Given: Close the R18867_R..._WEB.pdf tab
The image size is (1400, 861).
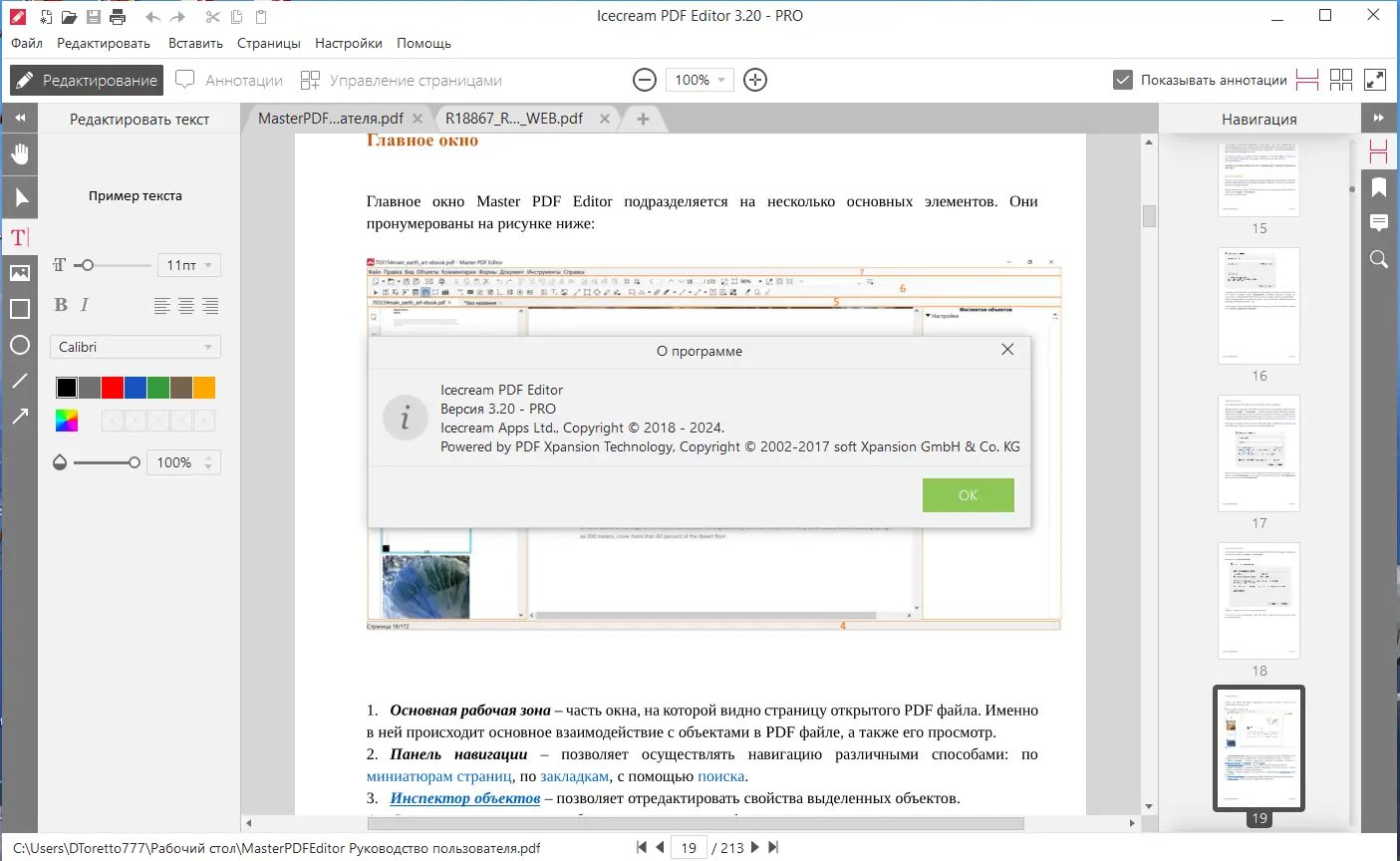Looking at the screenshot, I should coord(604,119).
